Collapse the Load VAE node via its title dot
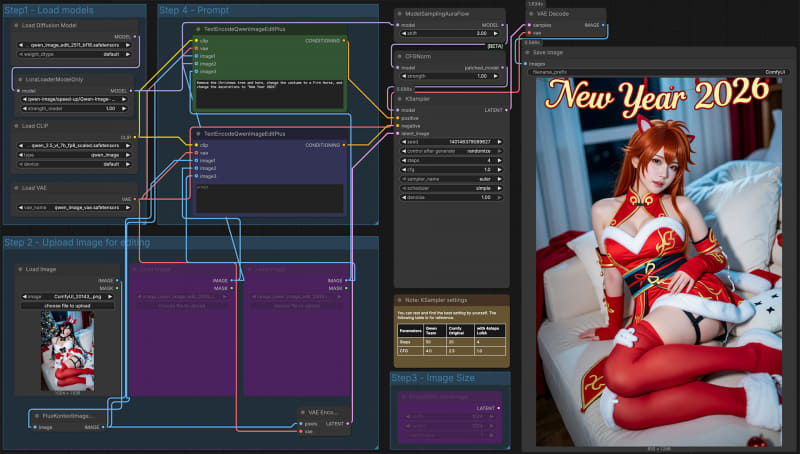The width and height of the screenshot is (800, 454). click(x=16, y=188)
